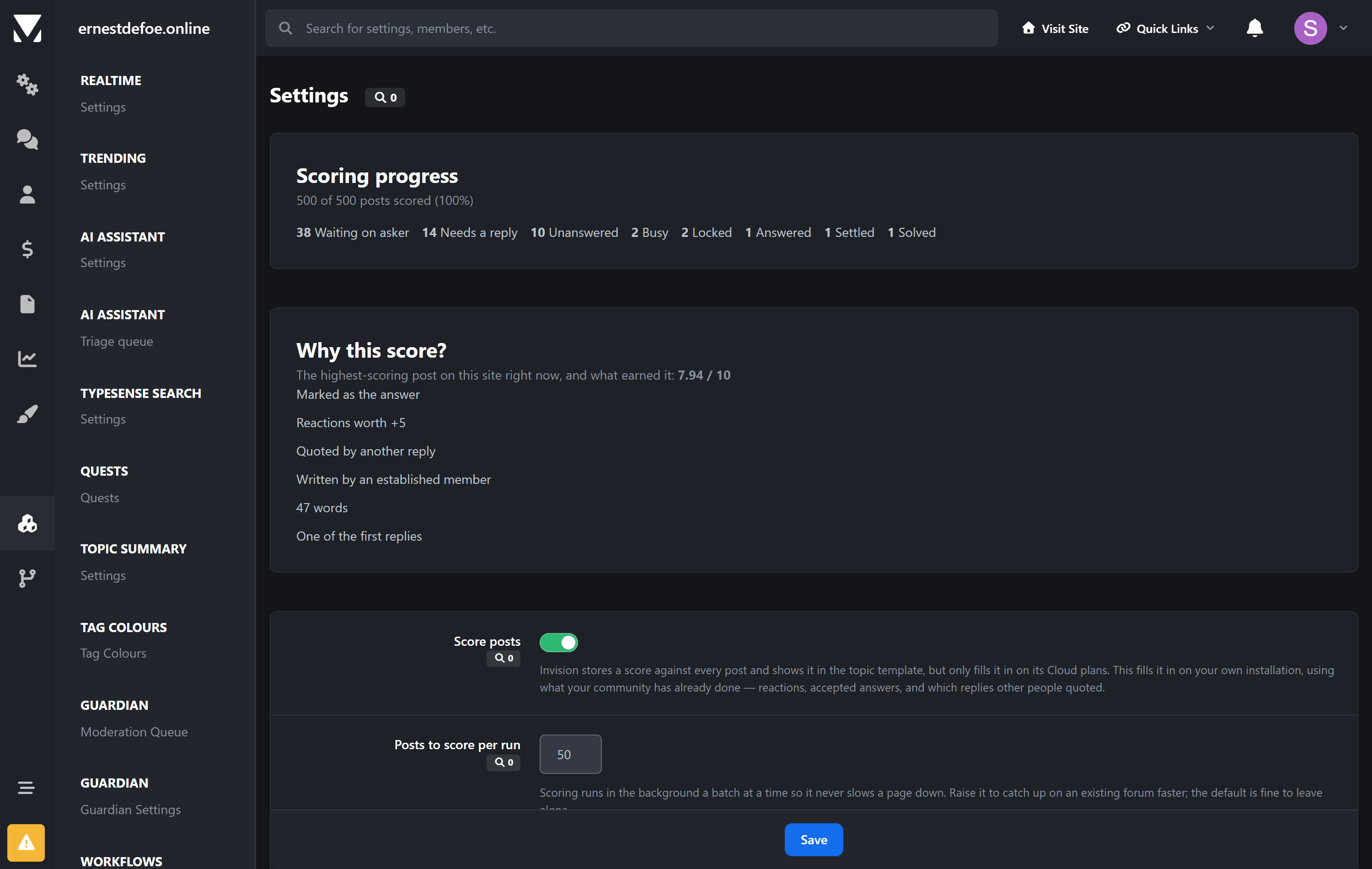The width and height of the screenshot is (1372, 869).
Task: Expand the user account chevron menu
Action: point(1343,28)
